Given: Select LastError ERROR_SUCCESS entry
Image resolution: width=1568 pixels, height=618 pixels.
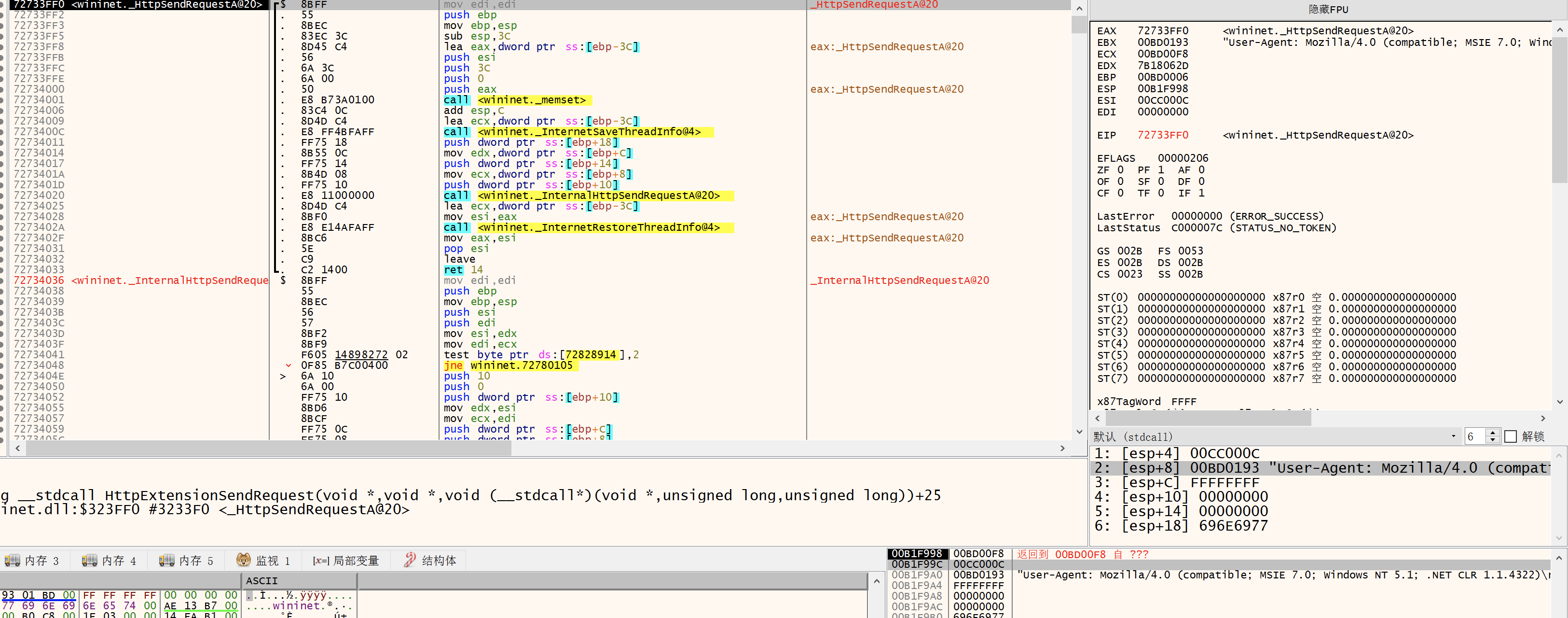Looking at the screenshot, I should [1210, 215].
